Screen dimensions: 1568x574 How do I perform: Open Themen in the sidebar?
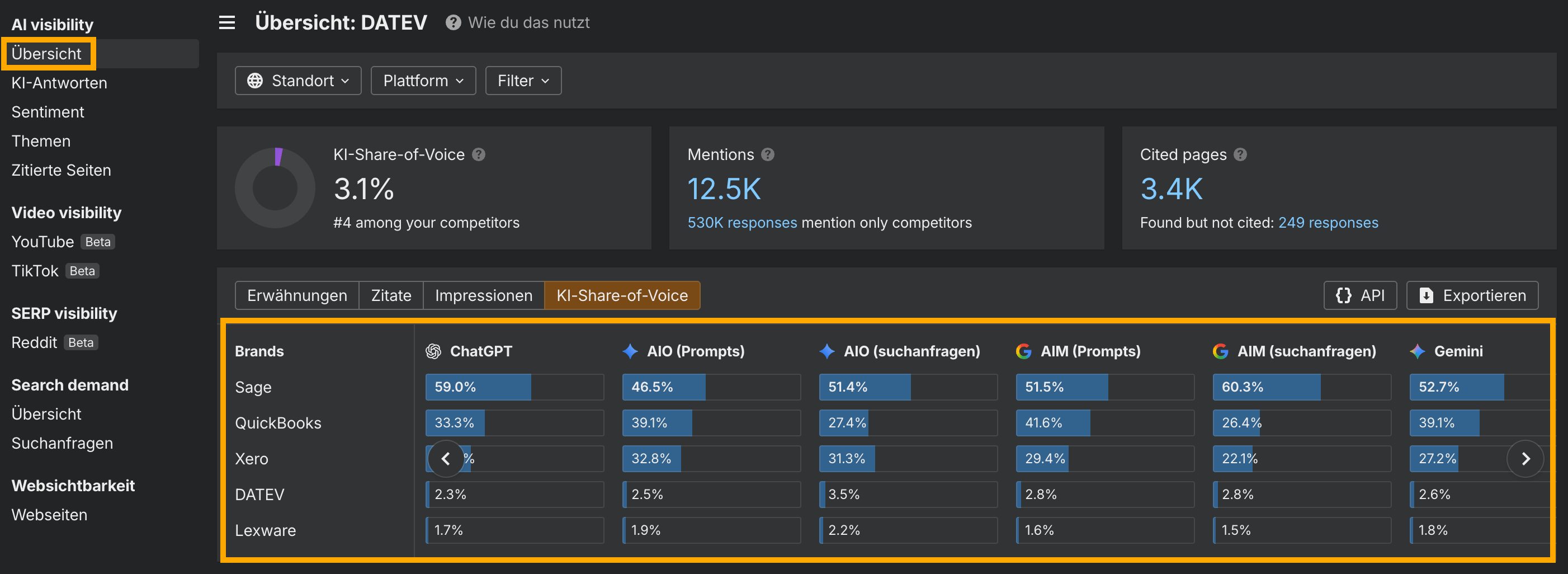41,142
